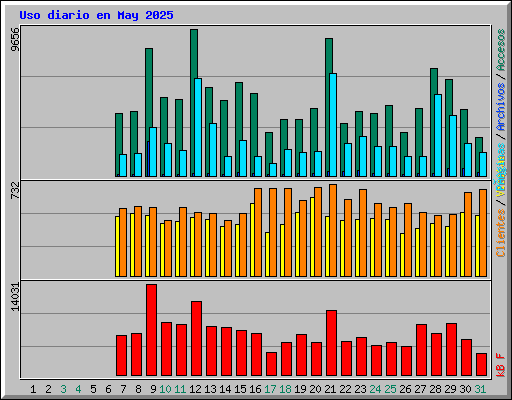Click the day 1 label on the axis
This screenshot has height=400, width=512.
click(33, 389)
